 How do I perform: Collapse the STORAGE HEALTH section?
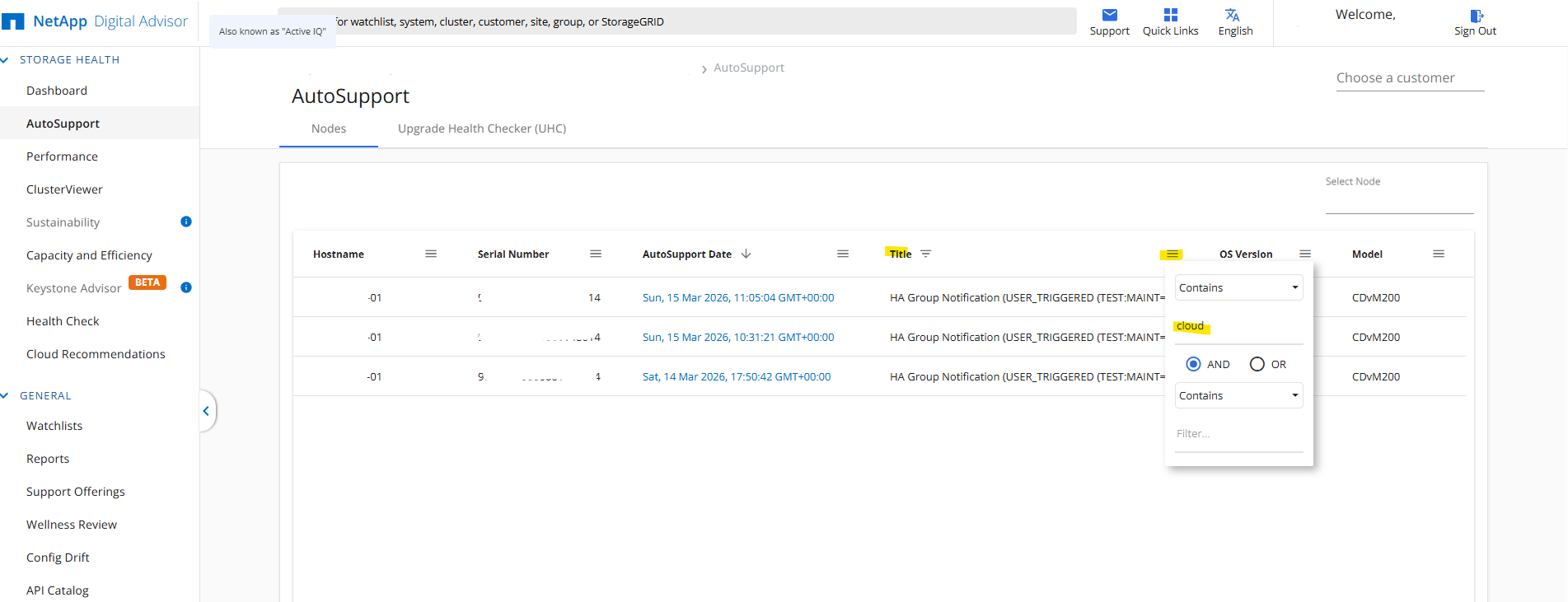coord(6,60)
